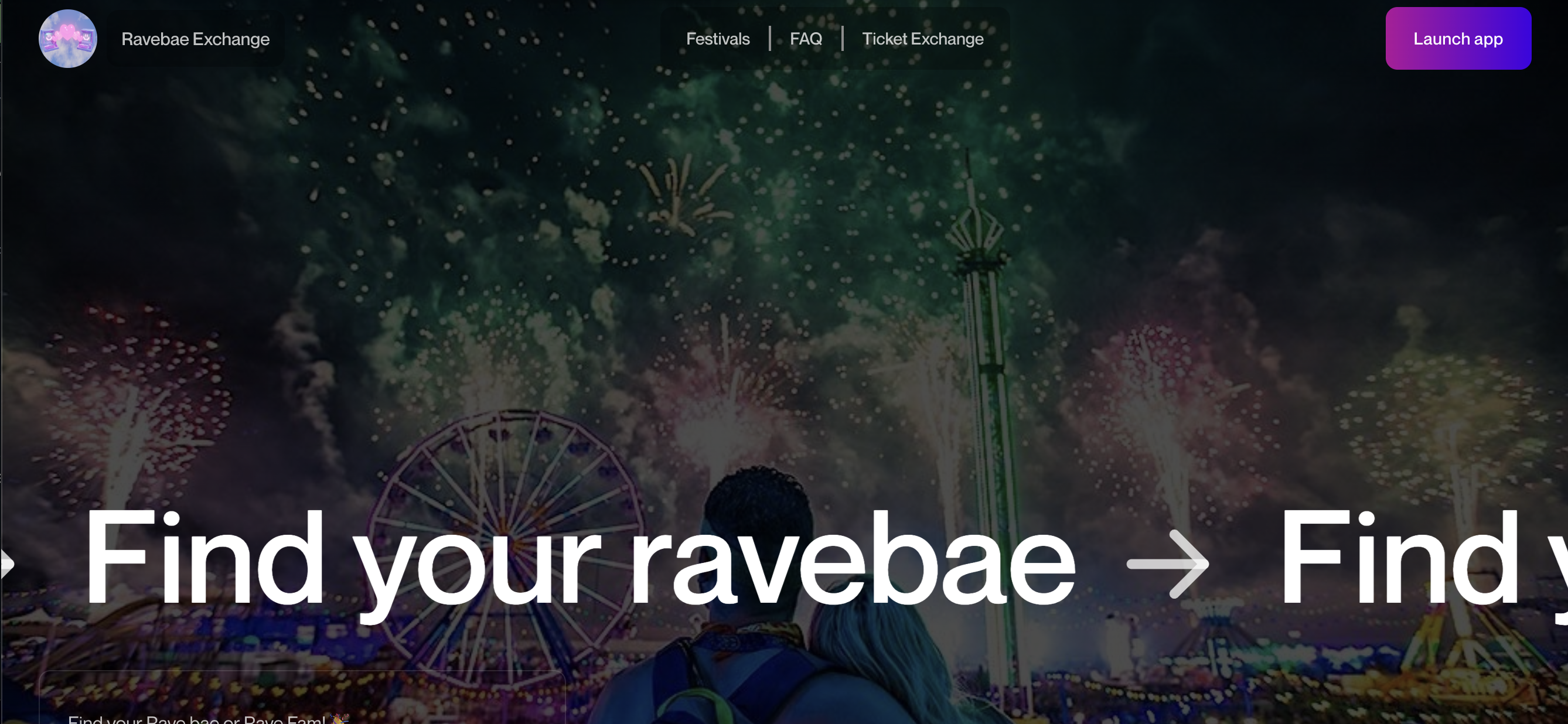Go to the Ticket Exchange page
The image size is (1568, 724).
(x=922, y=38)
